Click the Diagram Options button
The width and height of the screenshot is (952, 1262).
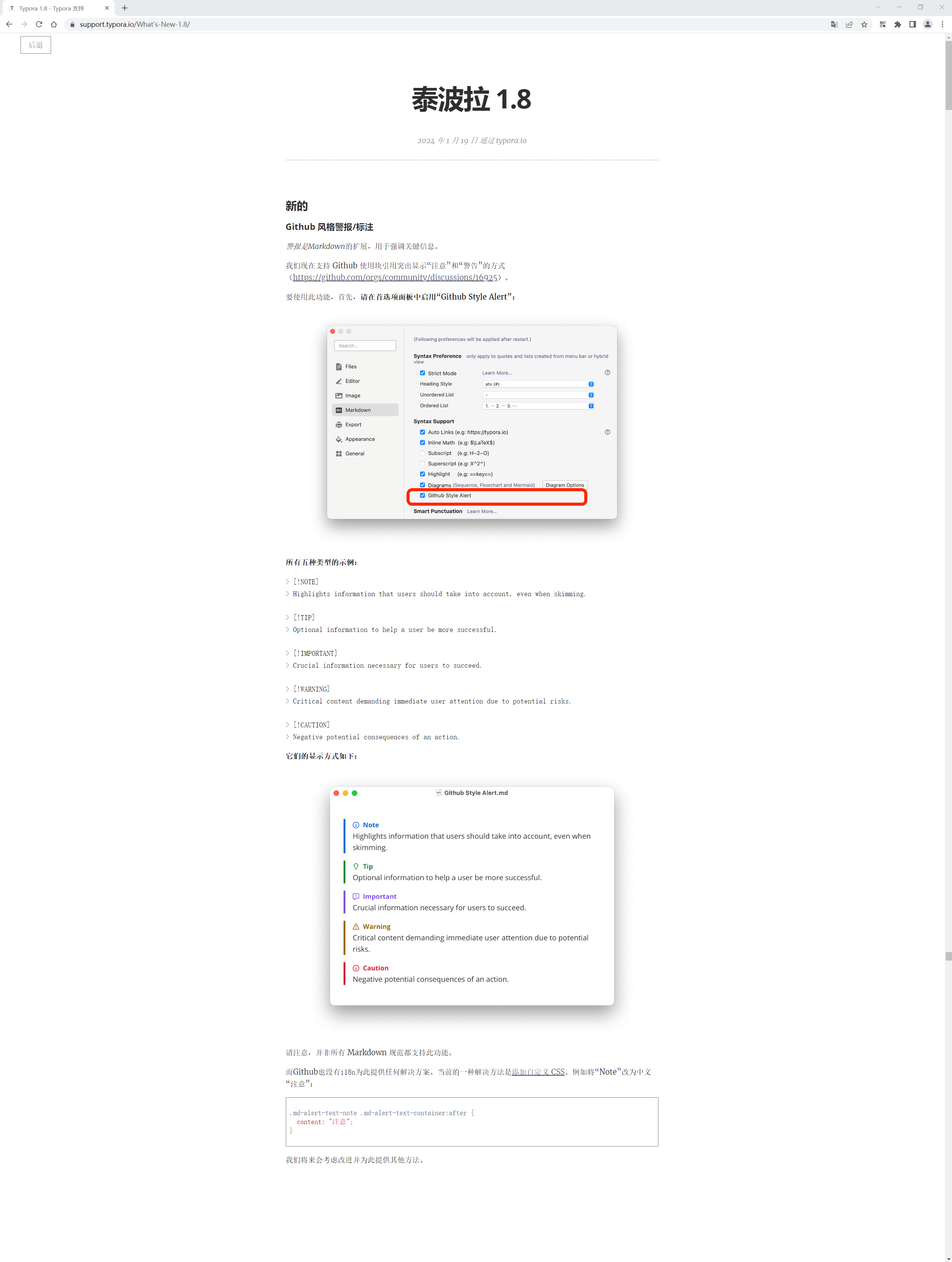pos(565,485)
